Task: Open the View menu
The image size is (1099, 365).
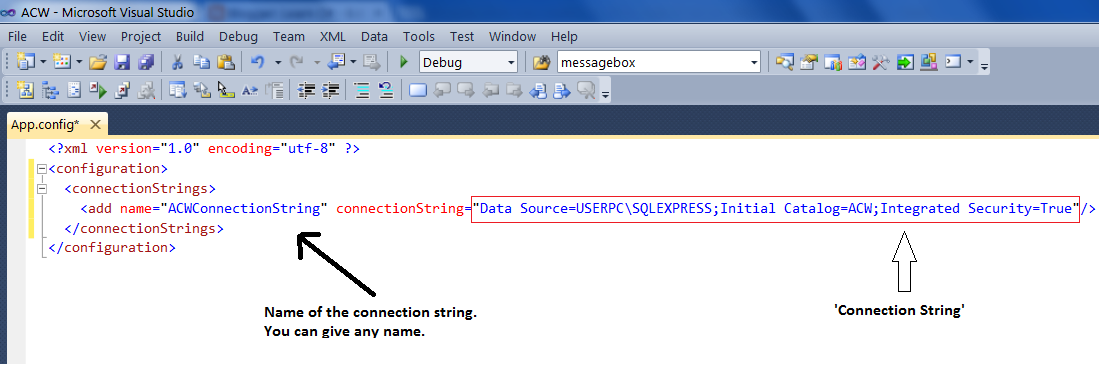Action: pos(93,36)
